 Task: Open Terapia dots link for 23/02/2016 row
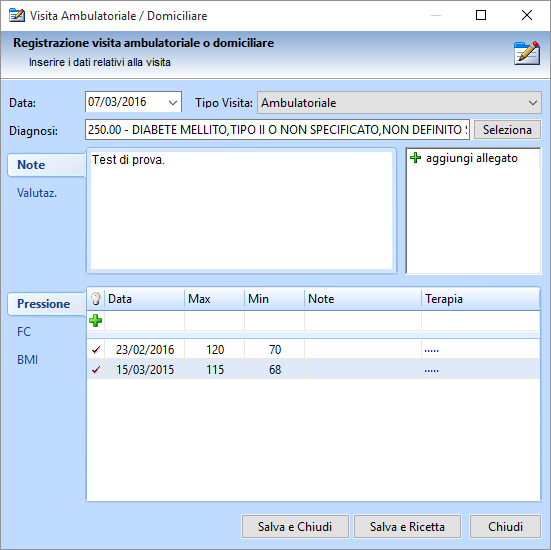click(x=432, y=350)
